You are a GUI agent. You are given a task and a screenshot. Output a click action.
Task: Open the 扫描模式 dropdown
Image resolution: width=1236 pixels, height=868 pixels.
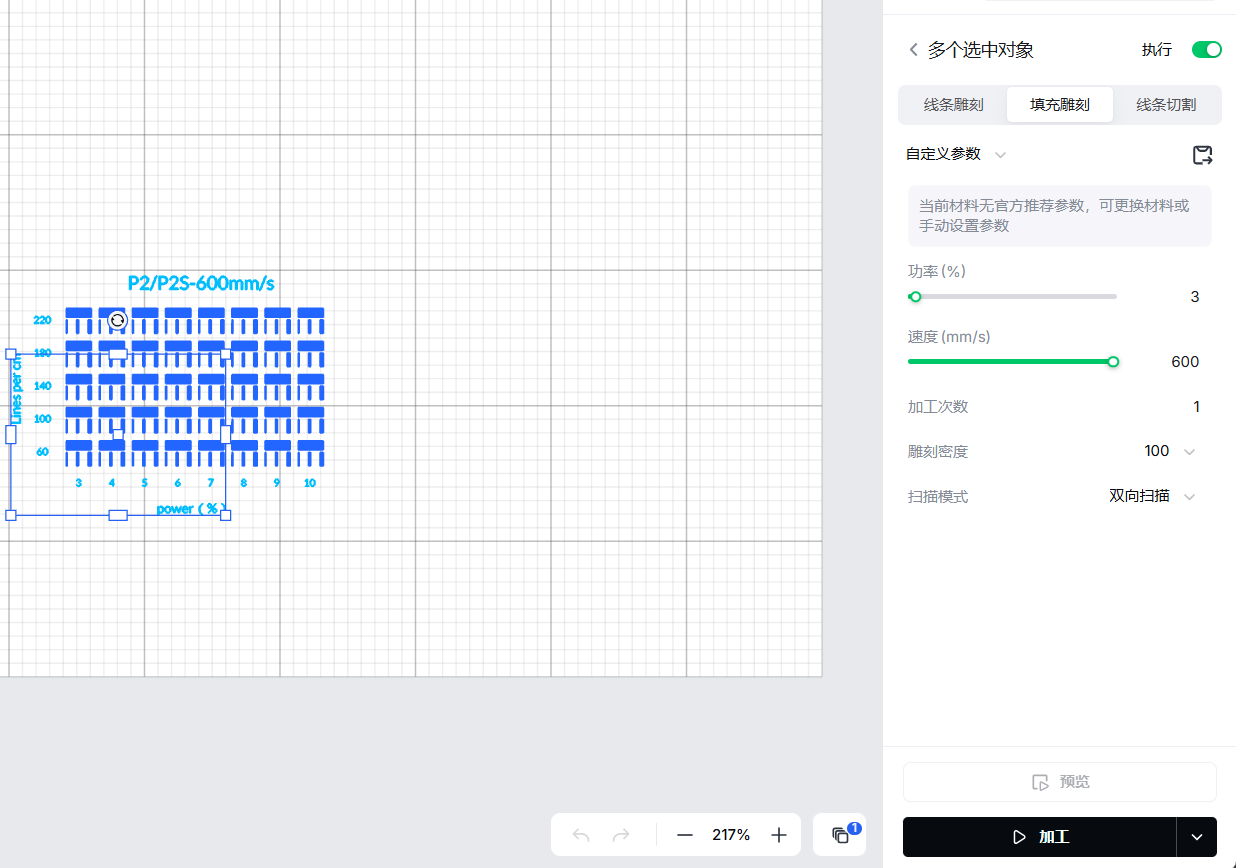1188,497
